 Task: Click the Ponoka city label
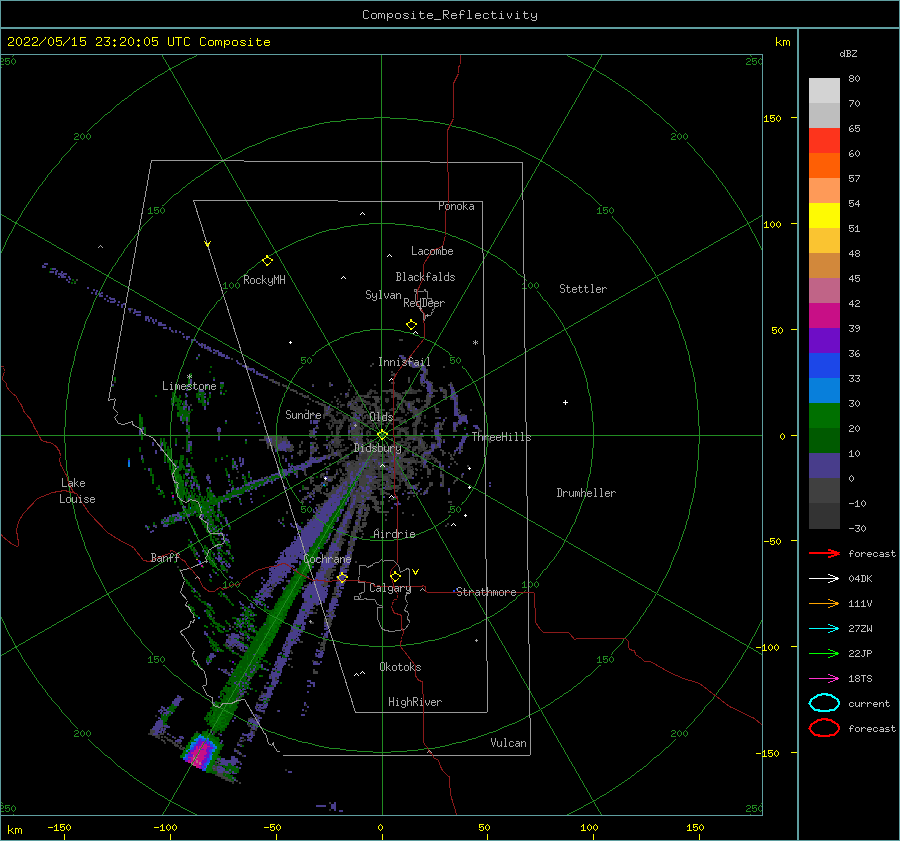456,206
